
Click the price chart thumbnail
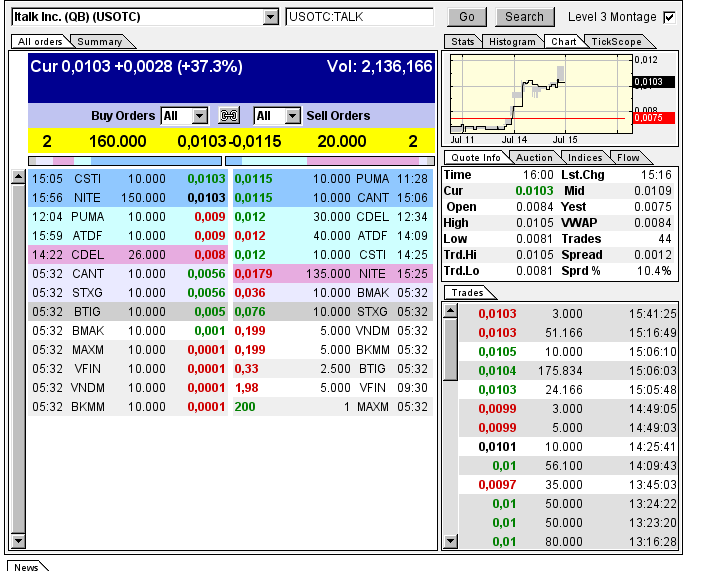pos(541,94)
